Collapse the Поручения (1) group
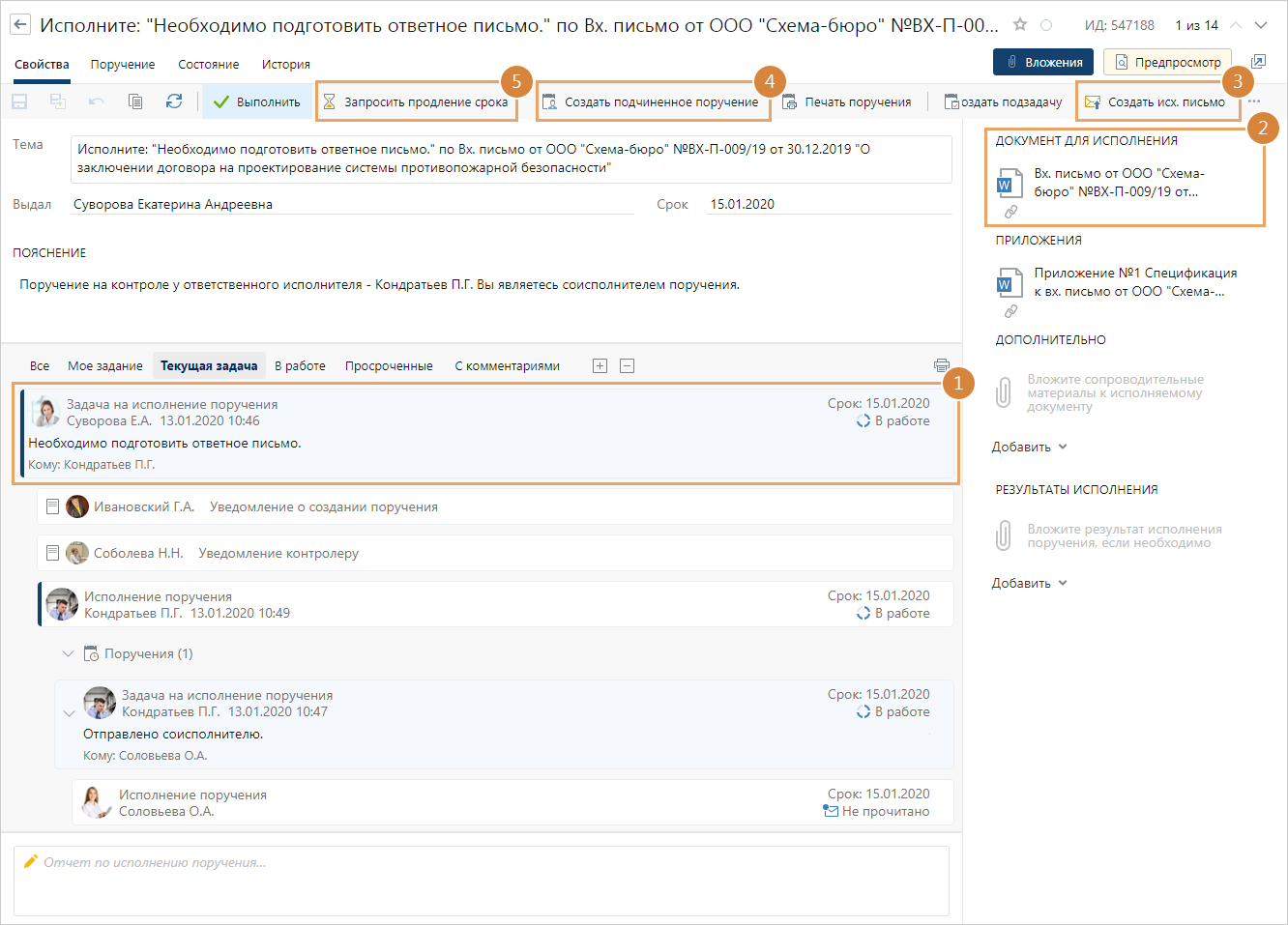1288x925 pixels. pos(69,654)
